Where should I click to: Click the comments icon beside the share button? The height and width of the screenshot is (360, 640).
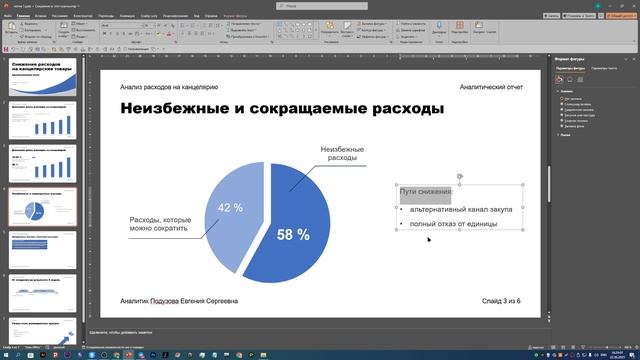point(601,16)
